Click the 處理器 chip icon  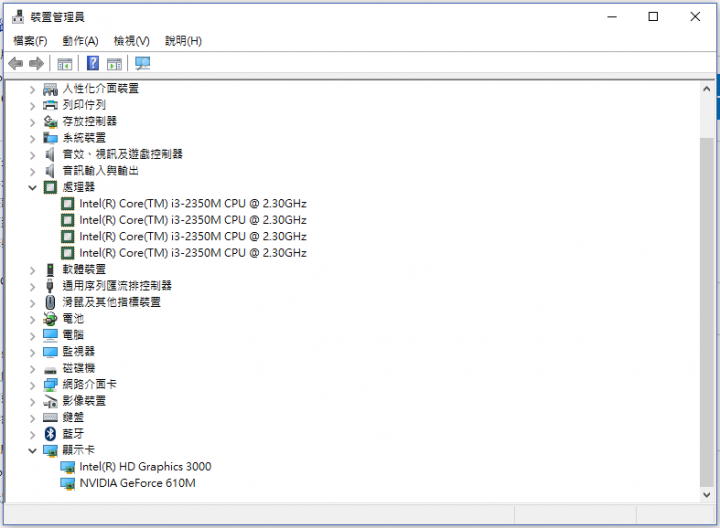click(x=50, y=187)
